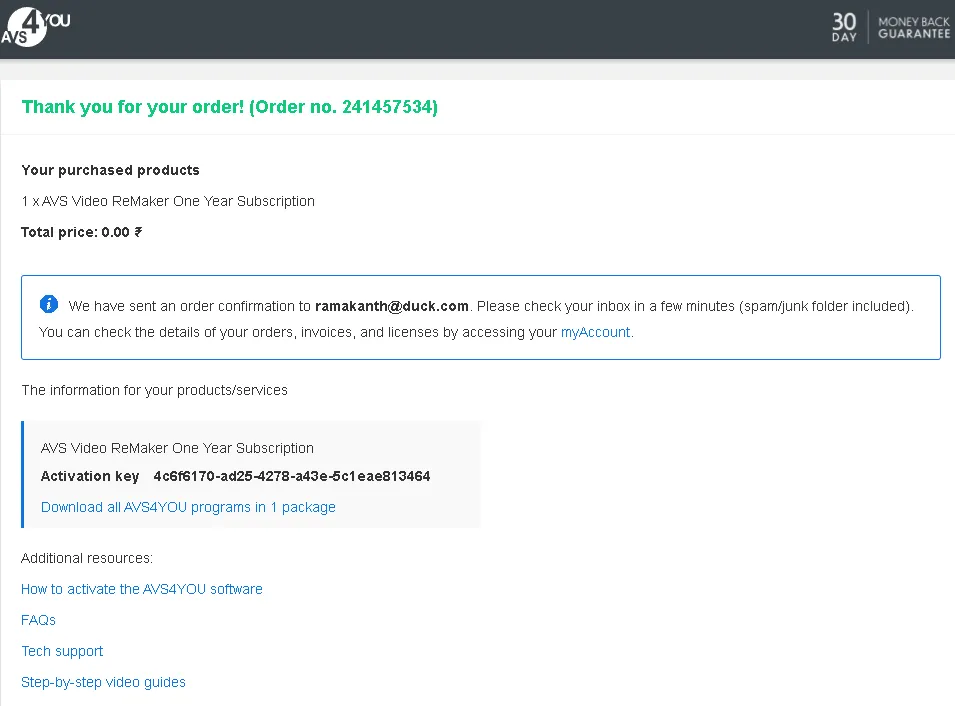The width and height of the screenshot is (955, 706).
Task: Go to the FAQs page
Action: tap(38, 620)
